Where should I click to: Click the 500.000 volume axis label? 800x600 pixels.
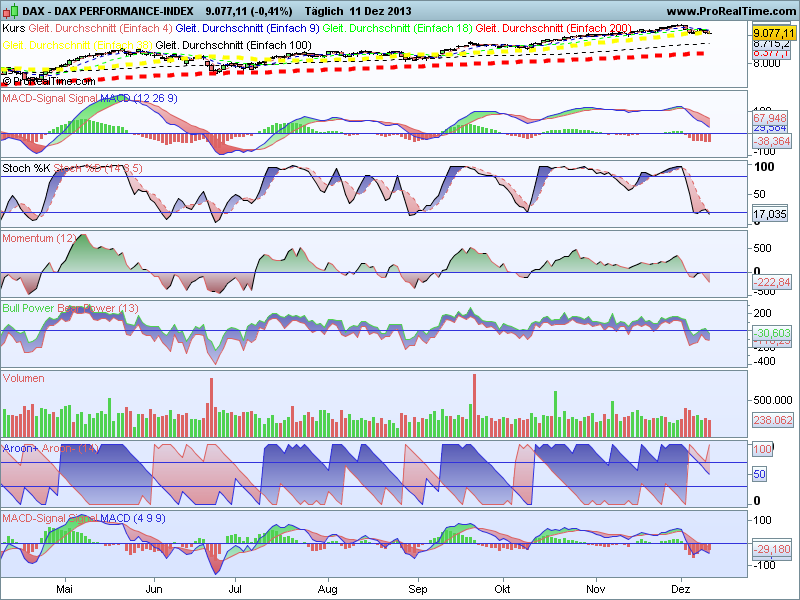[772, 401]
